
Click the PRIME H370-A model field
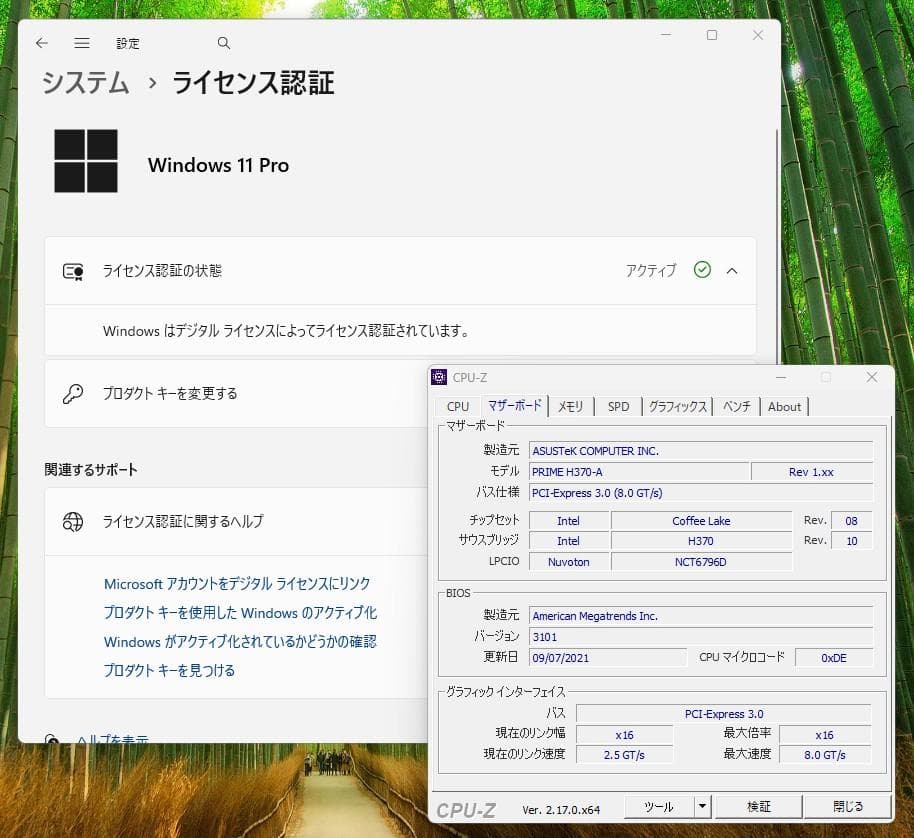[x=639, y=471]
